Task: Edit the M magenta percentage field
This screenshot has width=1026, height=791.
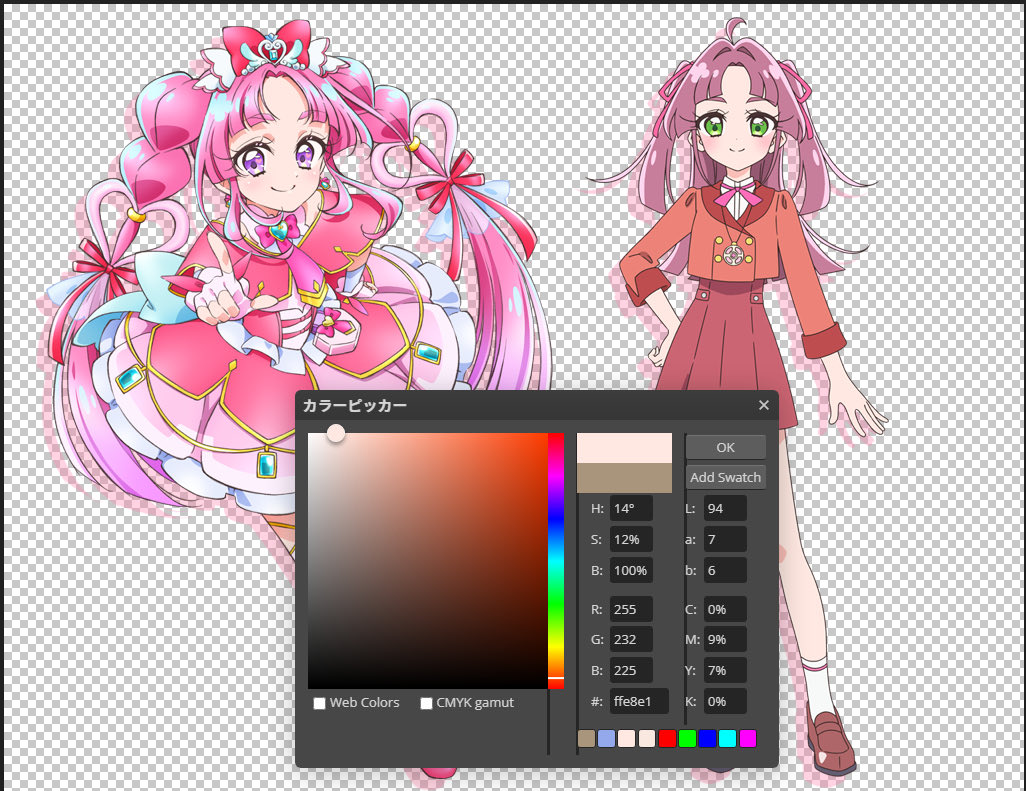Action: [x=725, y=639]
